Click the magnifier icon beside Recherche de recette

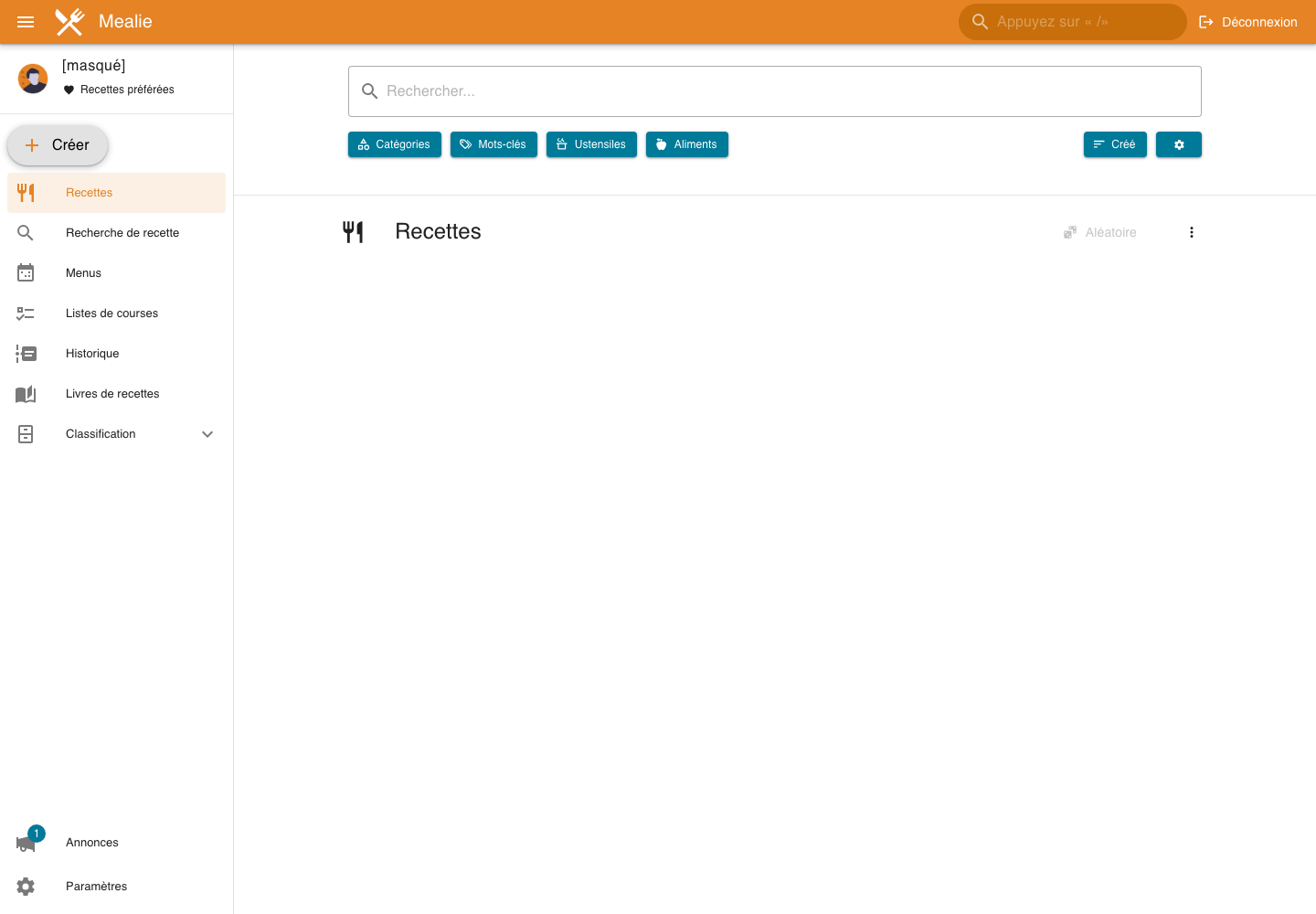pos(26,233)
